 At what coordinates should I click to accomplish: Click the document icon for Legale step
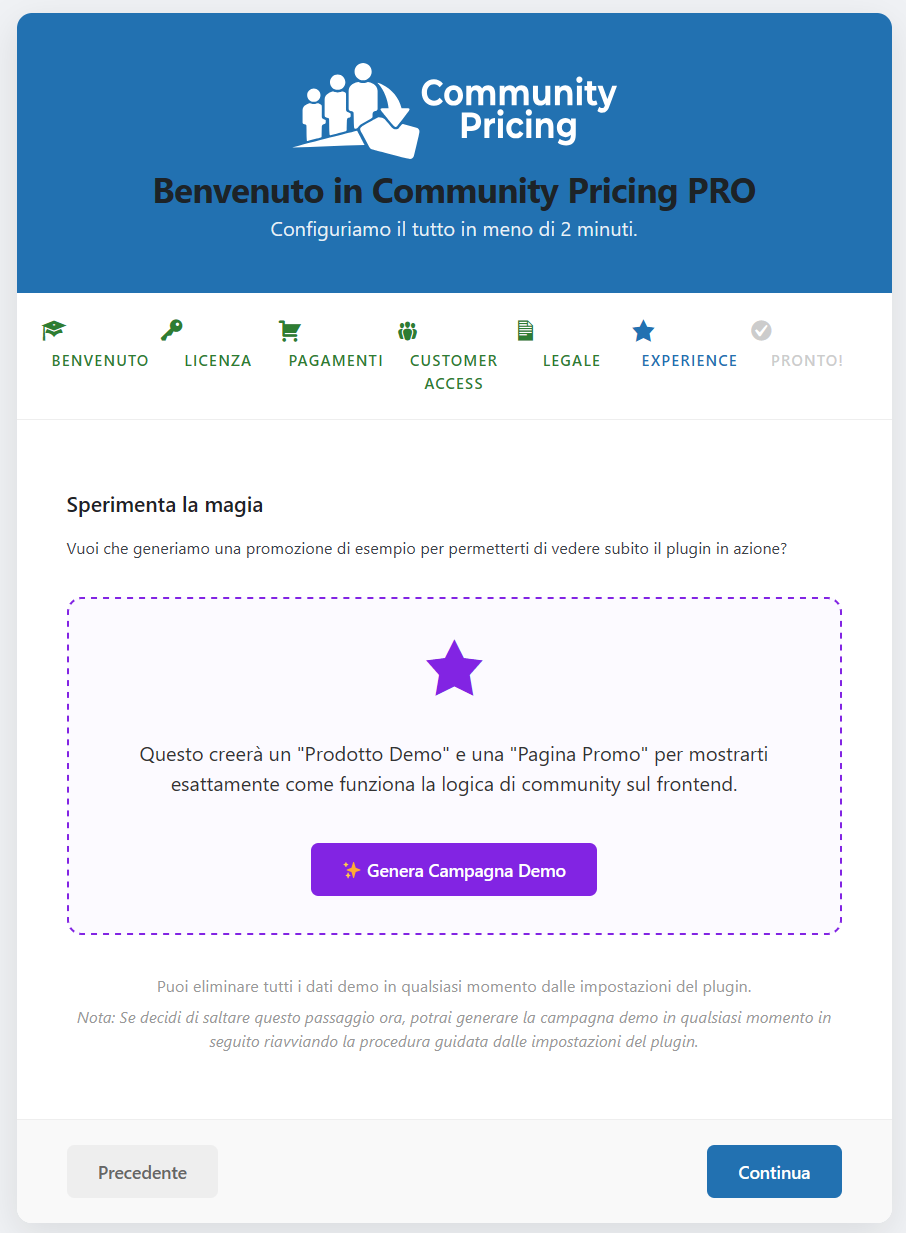[x=525, y=330]
